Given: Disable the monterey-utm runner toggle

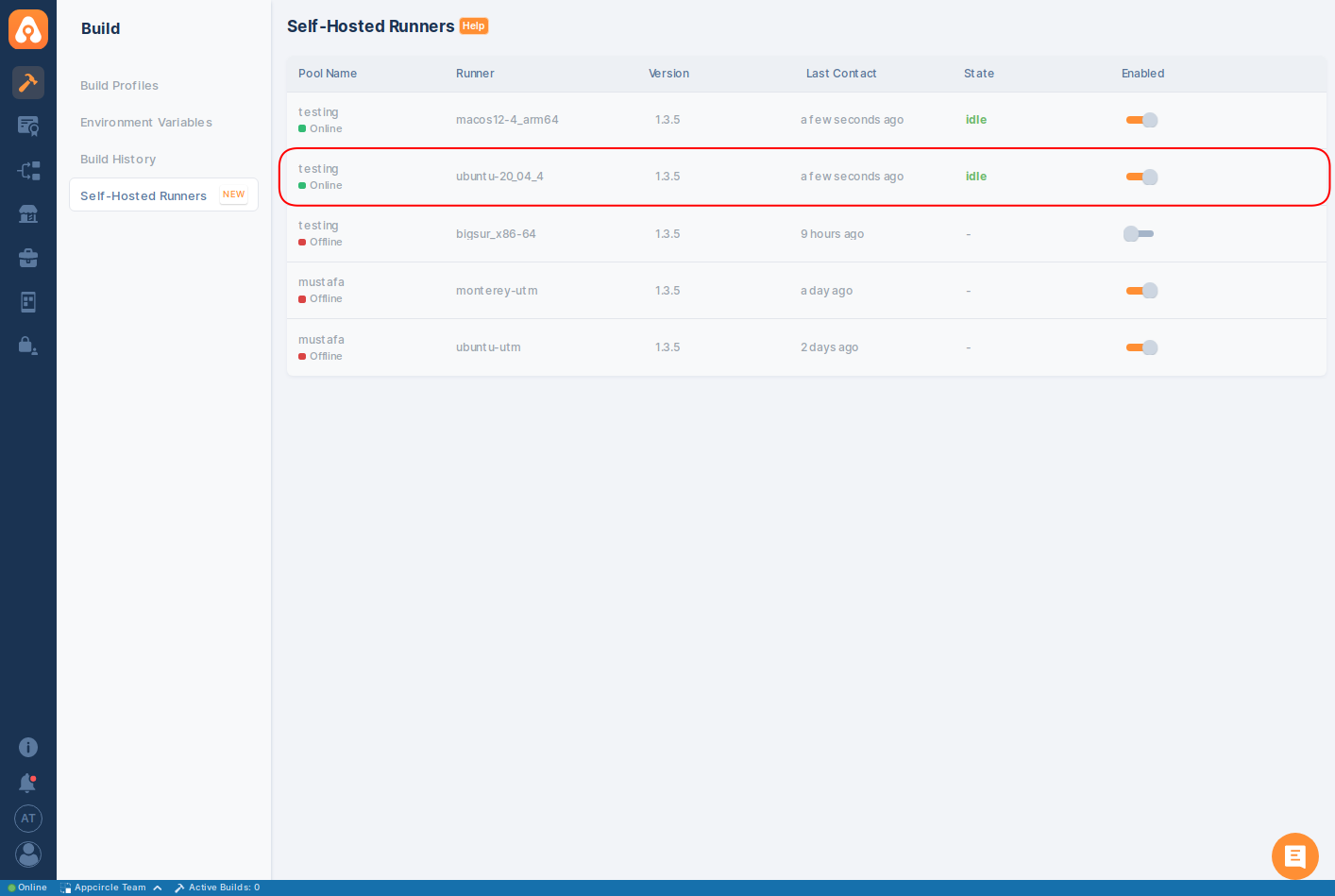Looking at the screenshot, I should tap(1141, 291).
